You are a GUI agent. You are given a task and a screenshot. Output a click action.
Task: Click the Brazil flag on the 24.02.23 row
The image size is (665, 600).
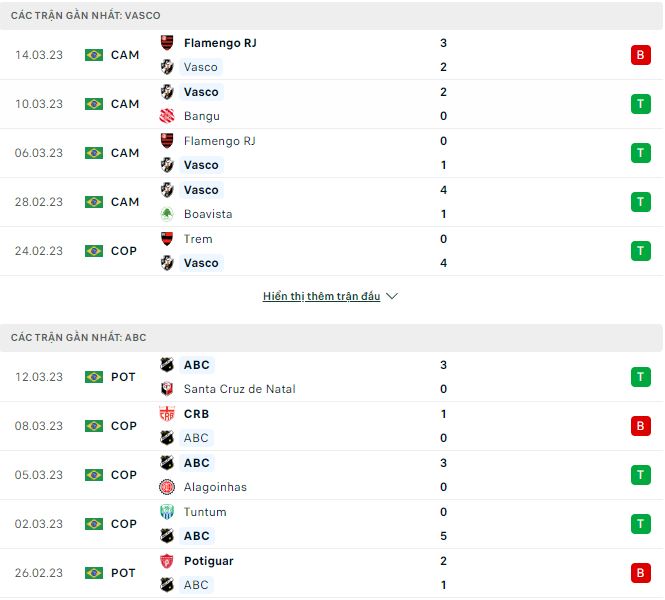(94, 251)
